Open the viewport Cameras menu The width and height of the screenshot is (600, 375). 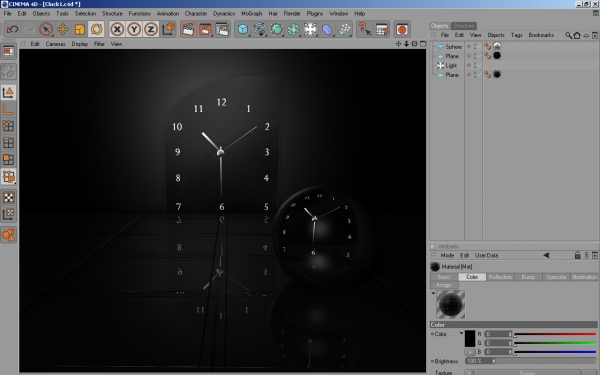pyautogui.click(x=55, y=44)
